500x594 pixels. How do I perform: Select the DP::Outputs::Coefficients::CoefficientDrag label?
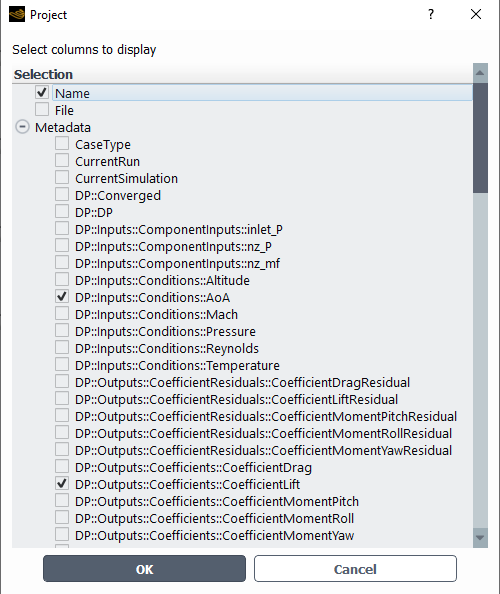coord(194,467)
